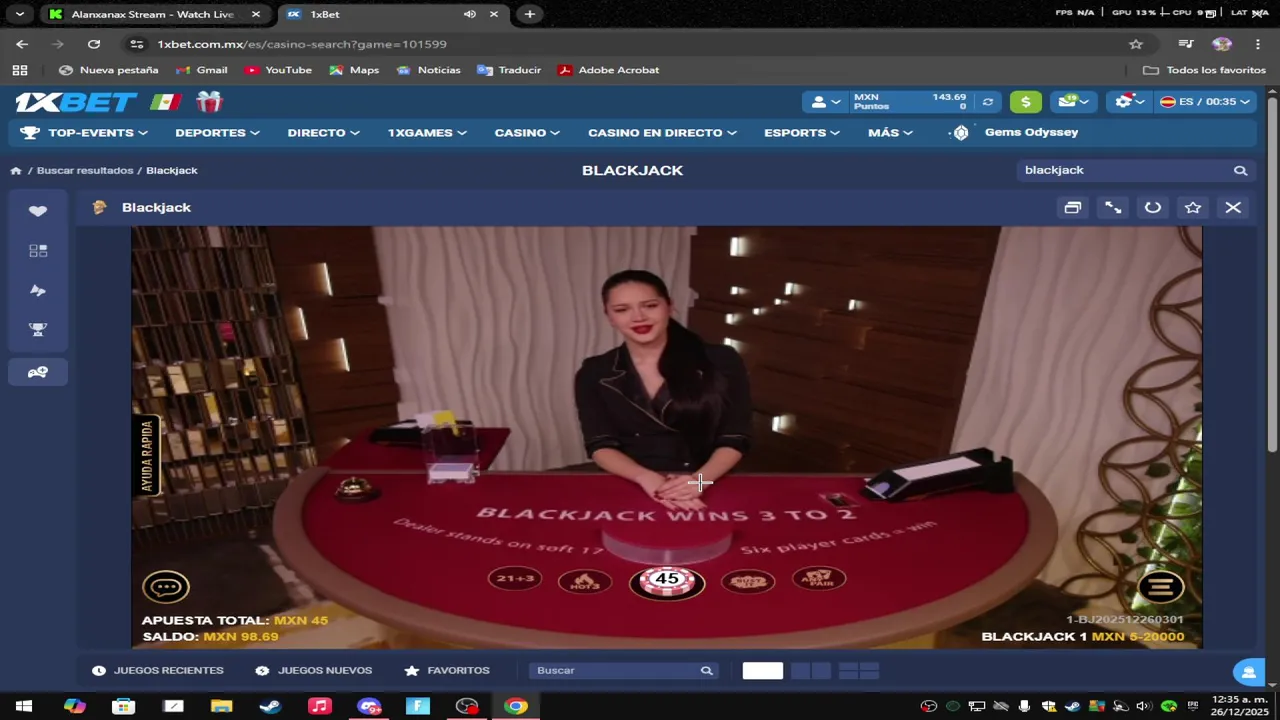This screenshot has height=720, width=1280.
Task: Open the live support chat button
Action: coord(1248,672)
